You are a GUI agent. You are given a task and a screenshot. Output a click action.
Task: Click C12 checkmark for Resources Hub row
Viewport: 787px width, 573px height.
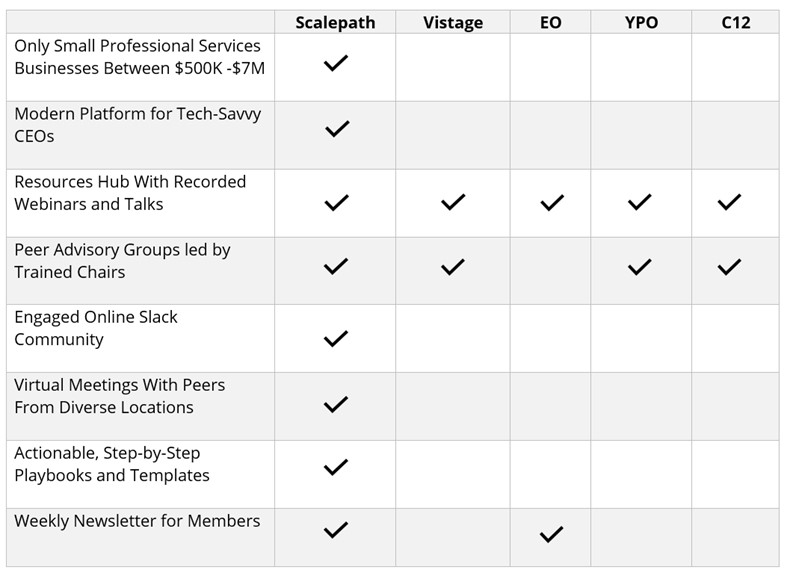click(x=729, y=202)
